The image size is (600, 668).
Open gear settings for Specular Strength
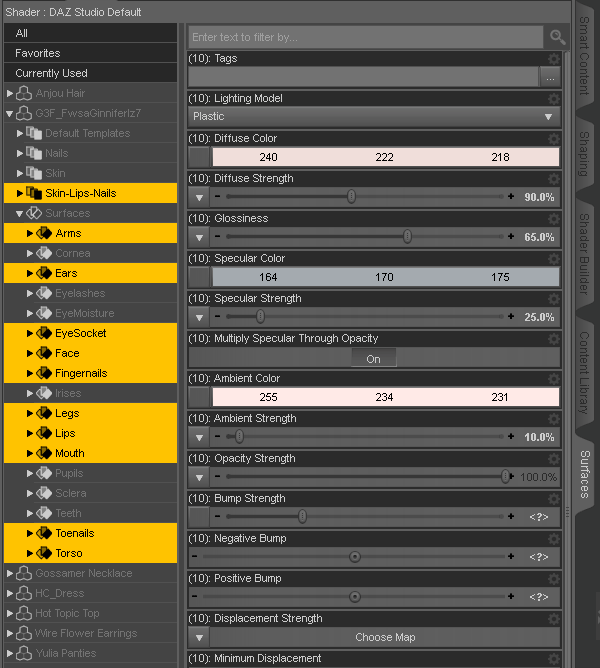[x=554, y=299]
